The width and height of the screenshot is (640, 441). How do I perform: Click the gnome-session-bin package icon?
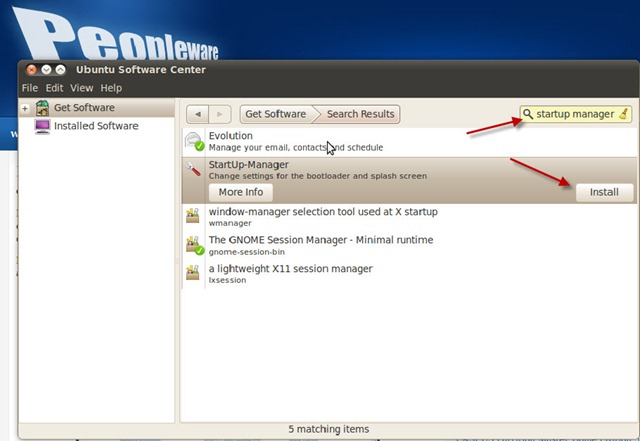pyautogui.click(x=194, y=245)
